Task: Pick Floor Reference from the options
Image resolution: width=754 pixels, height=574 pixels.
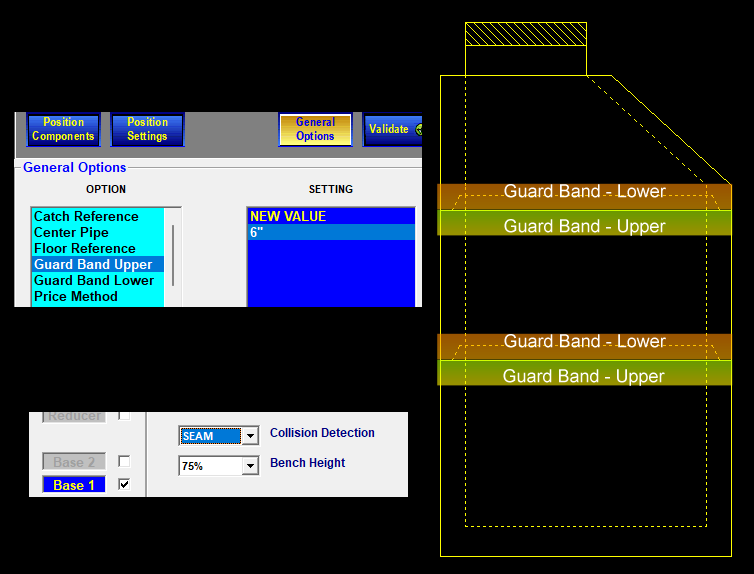Action: (x=84, y=248)
